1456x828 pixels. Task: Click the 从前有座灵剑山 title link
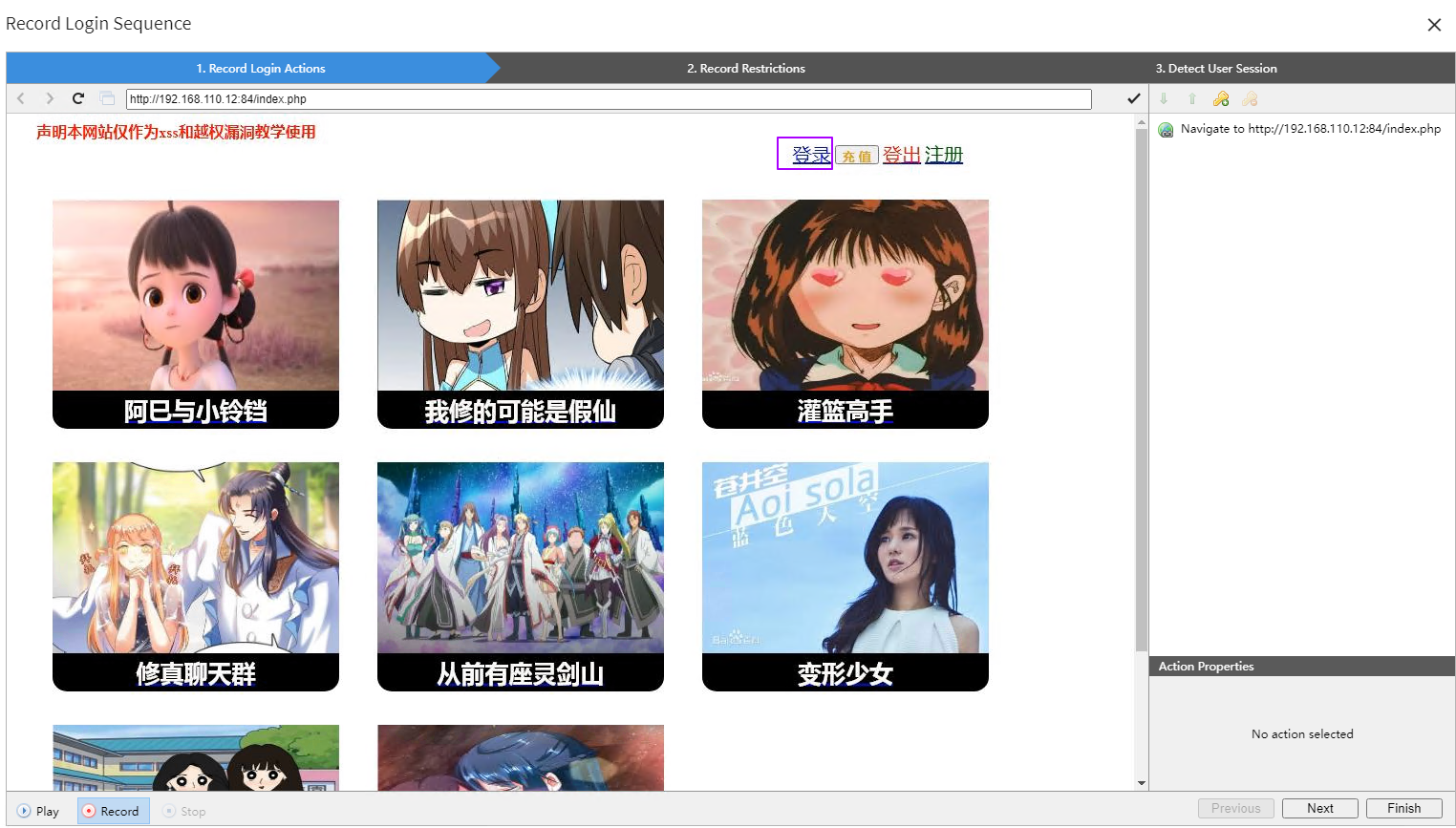[521, 674]
